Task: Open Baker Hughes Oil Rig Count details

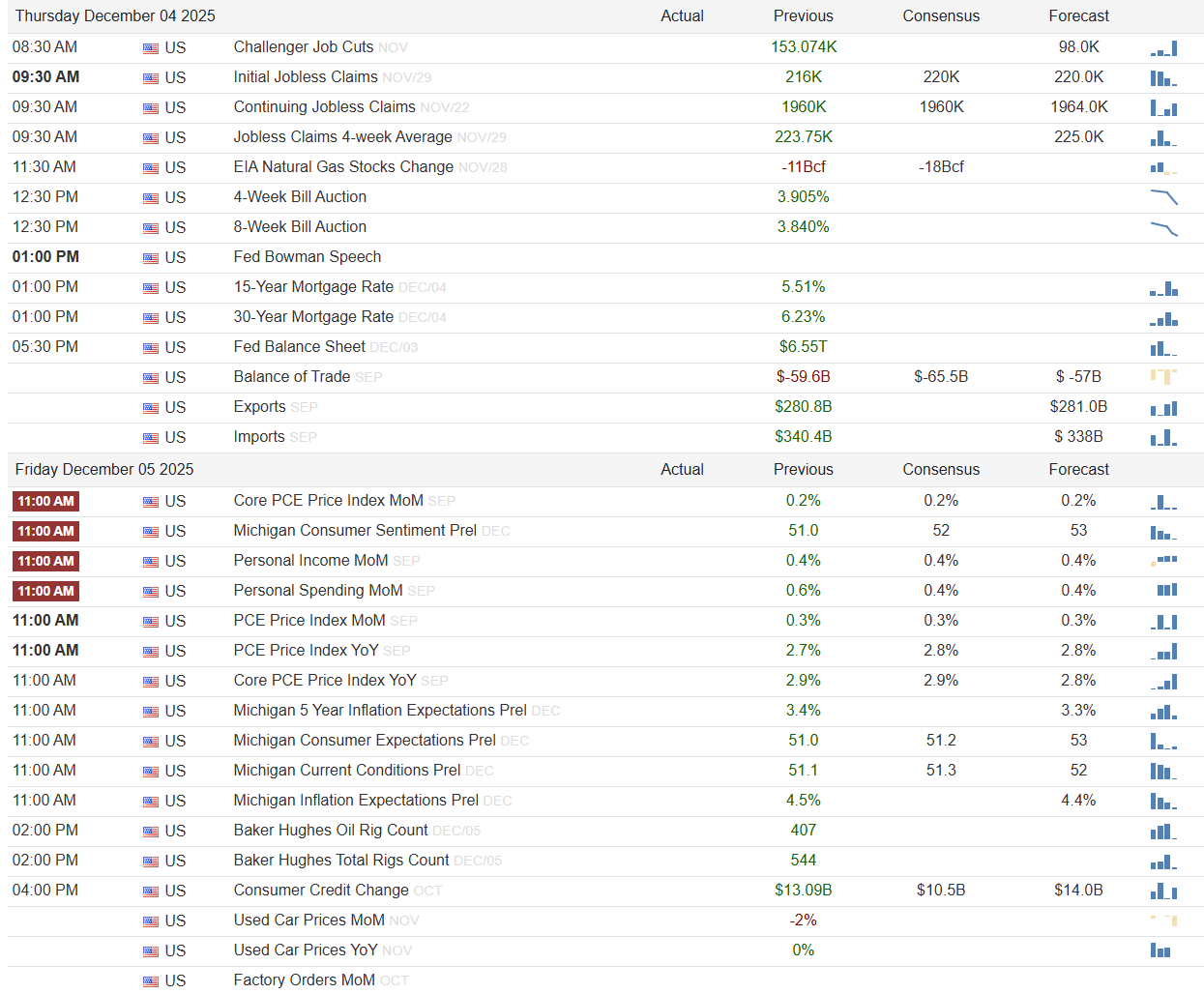Action: [x=331, y=831]
